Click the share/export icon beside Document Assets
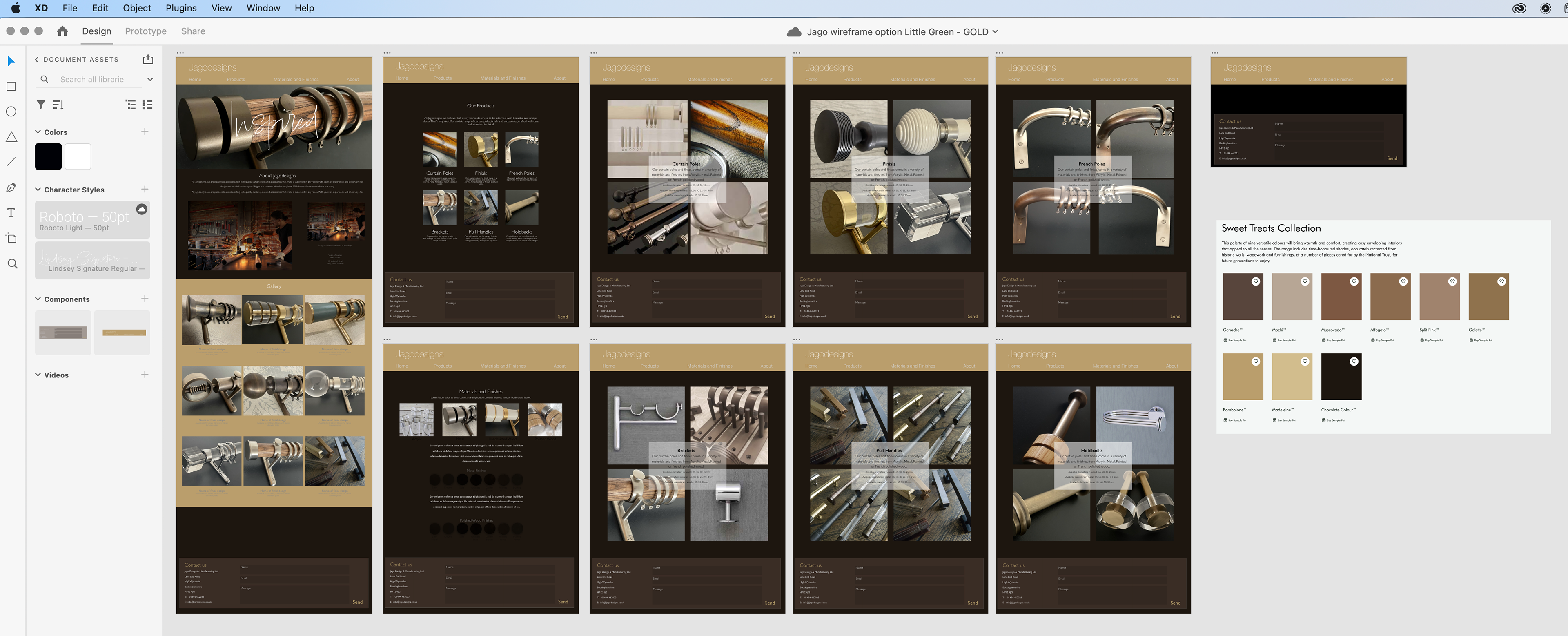The width and height of the screenshot is (1568, 636). [148, 59]
